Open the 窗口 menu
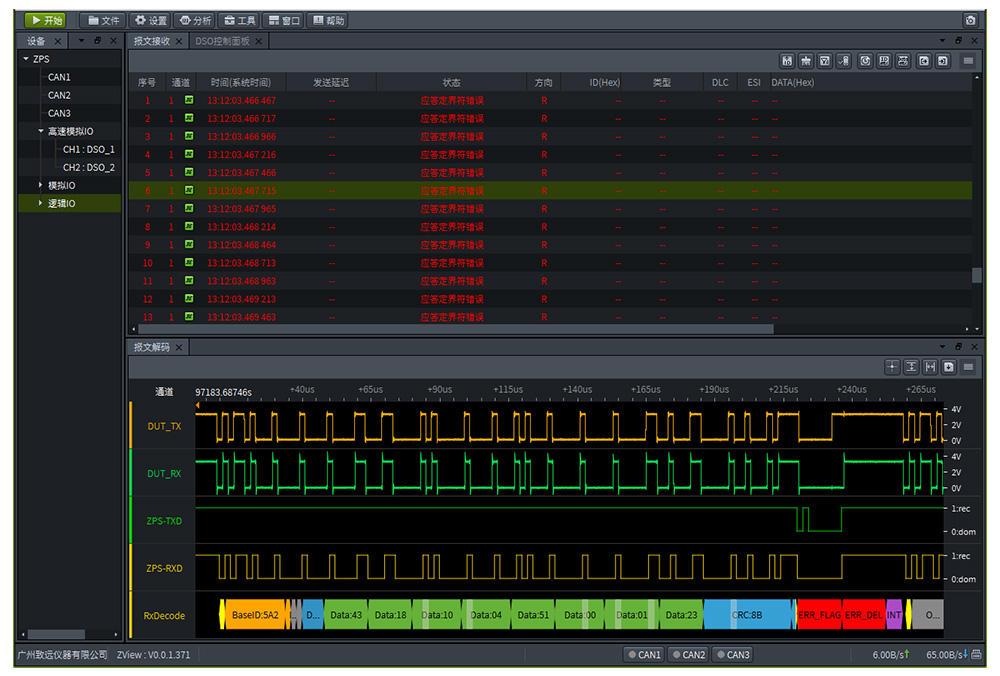The height and width of the screenshot is (676, 1000). (284, 20)
